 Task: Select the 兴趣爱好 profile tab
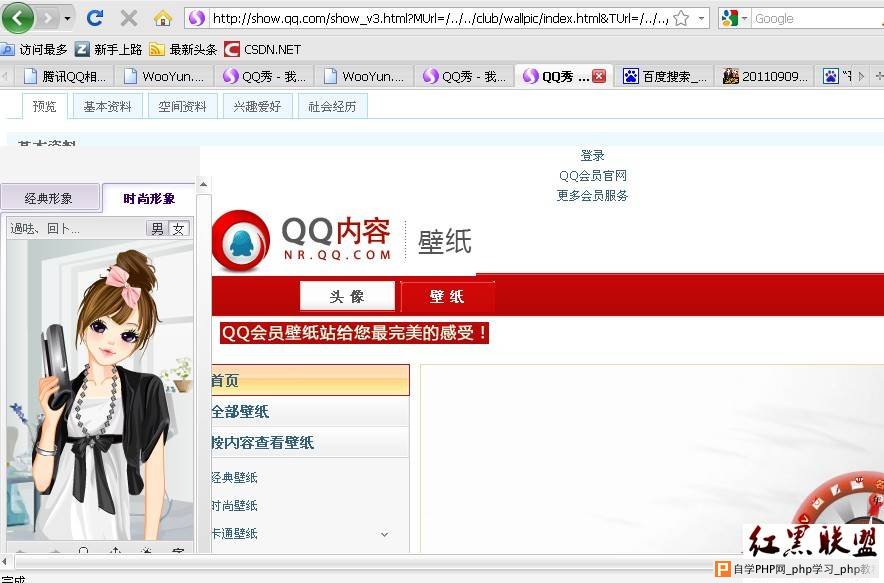click(257, 106)
